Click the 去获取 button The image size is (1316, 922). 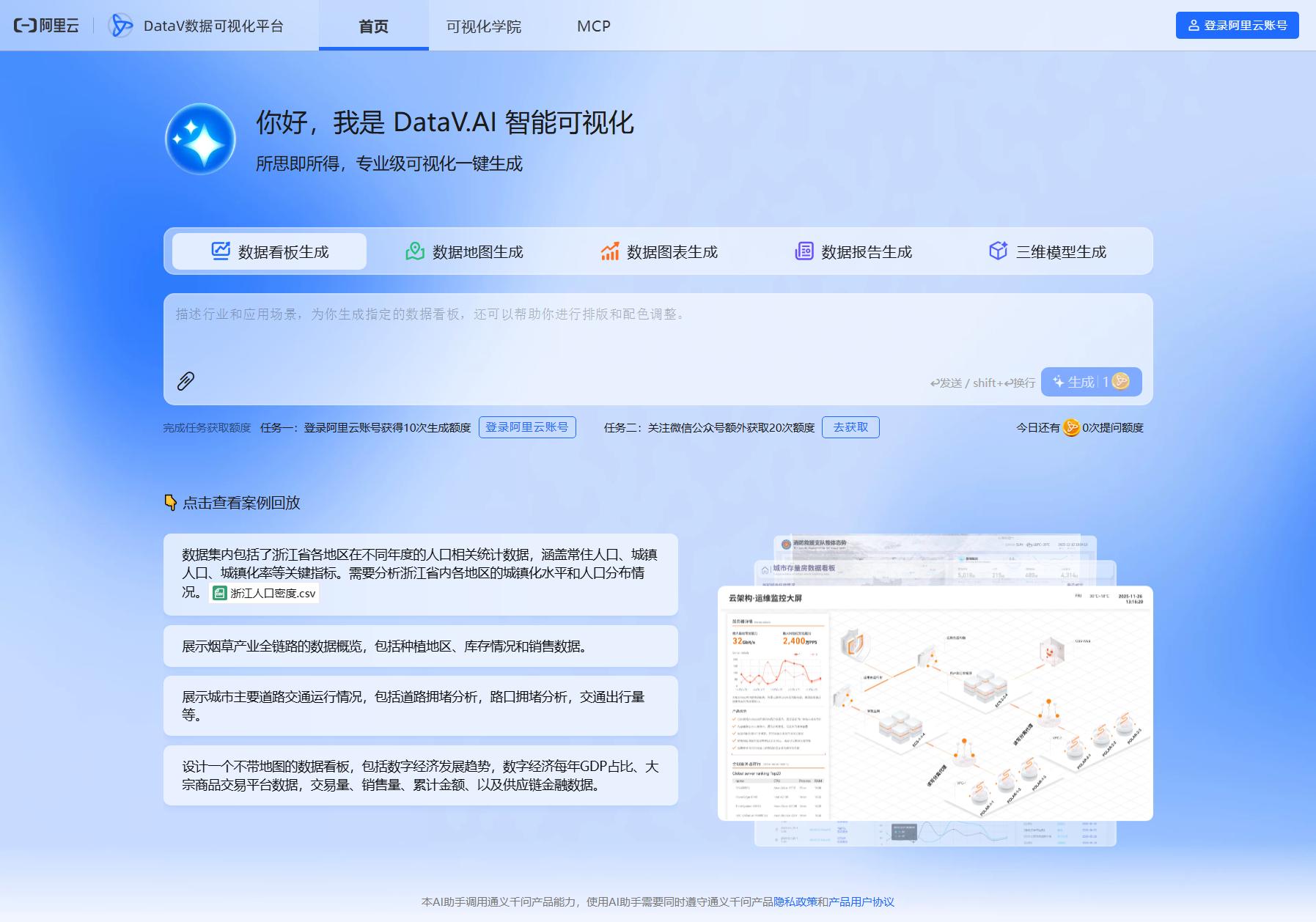click(850, 427)
